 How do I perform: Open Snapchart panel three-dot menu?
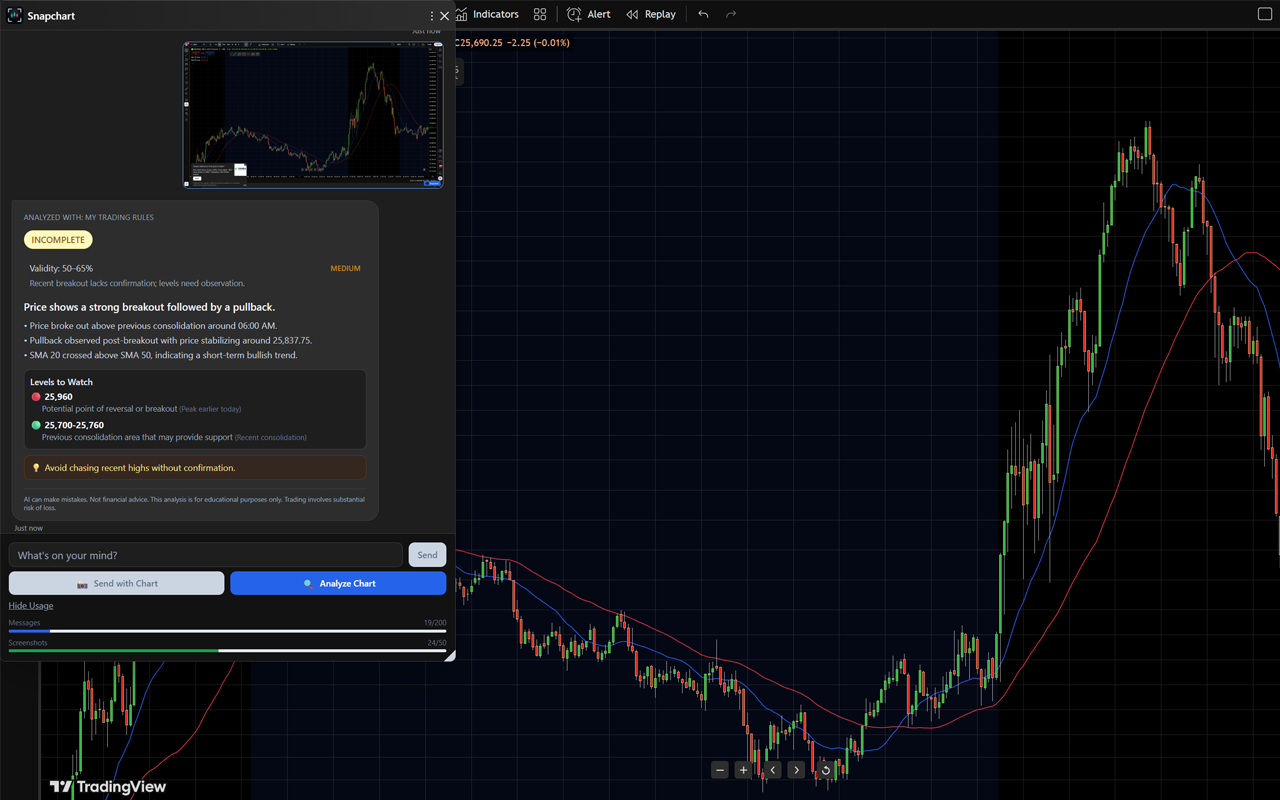[x=432, y=16]
